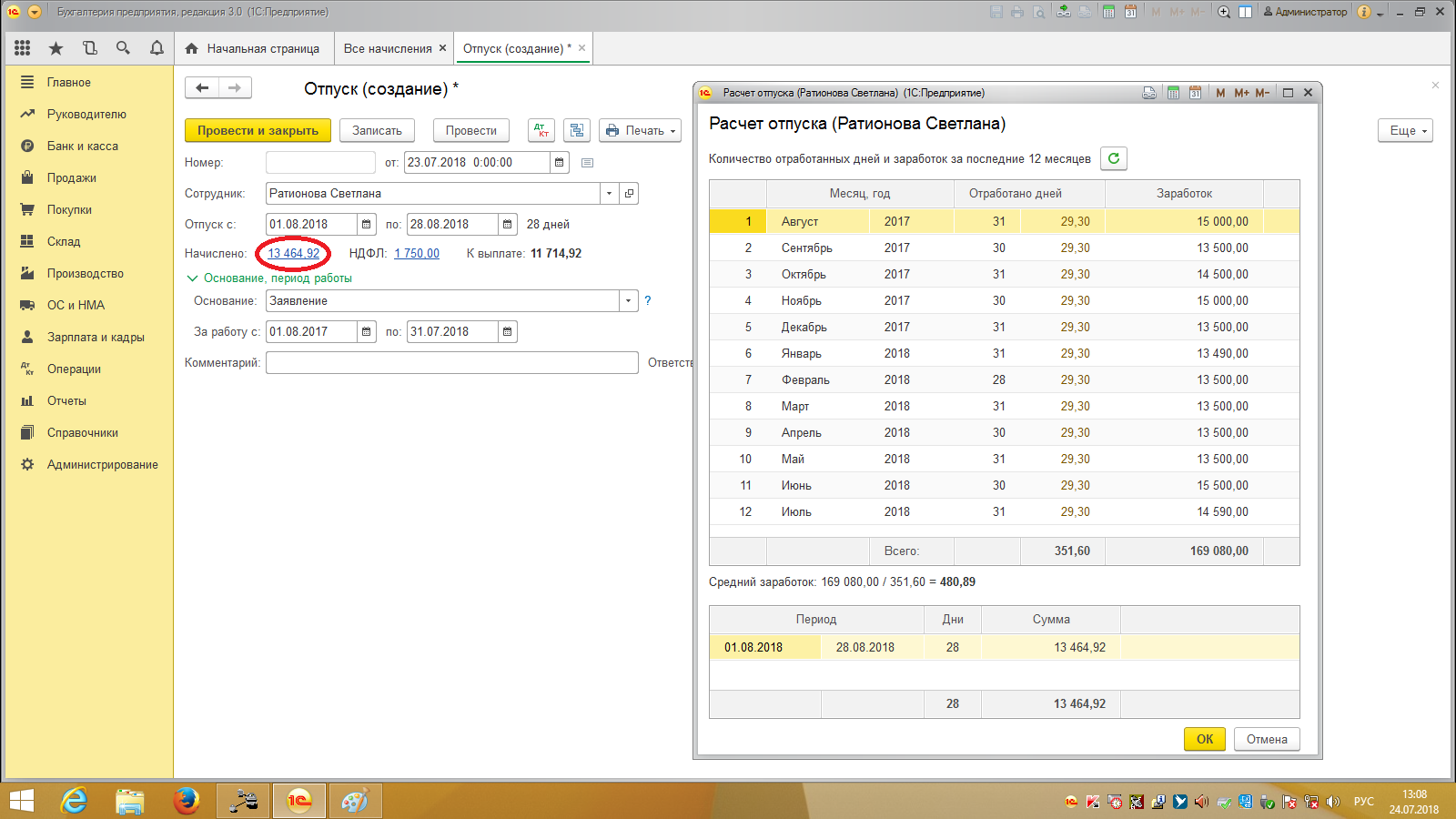Open the sections grid menu icon
The image size is (1456, 819).
coord(23,48)
